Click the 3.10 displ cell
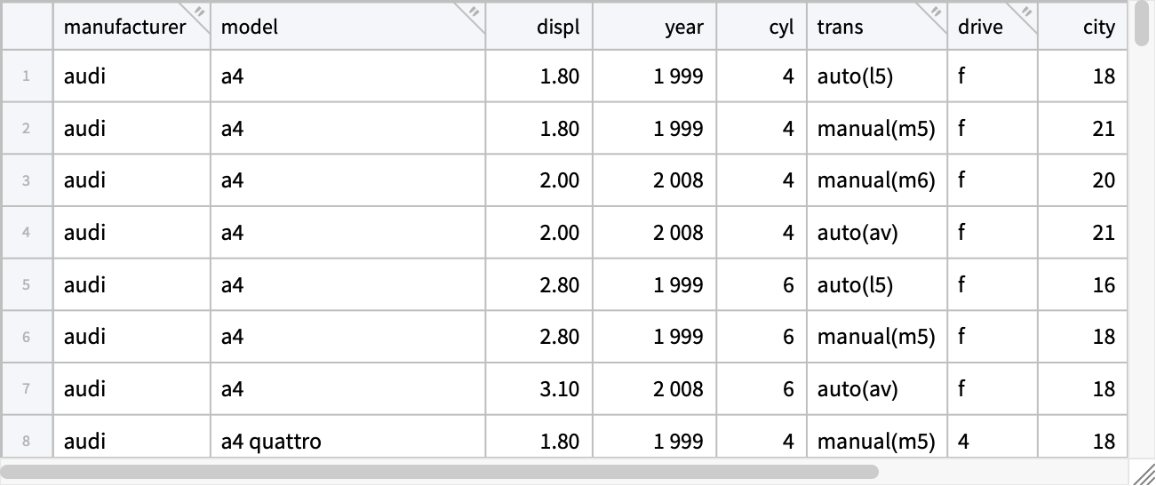 [x=559, y=388]
